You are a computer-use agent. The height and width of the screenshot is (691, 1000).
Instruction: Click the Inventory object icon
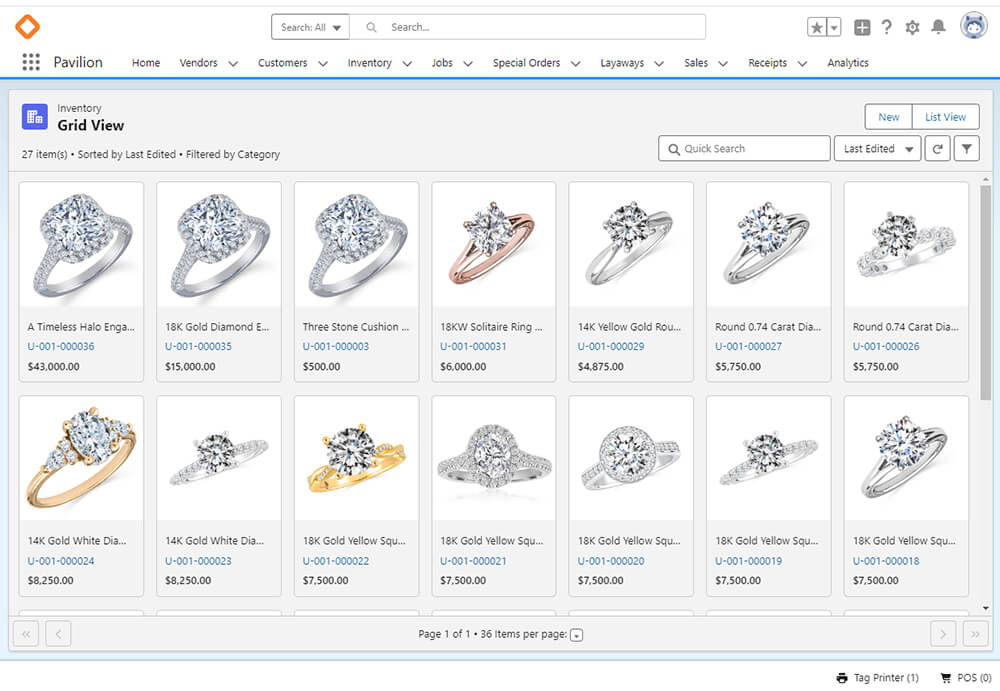[34, 117]
